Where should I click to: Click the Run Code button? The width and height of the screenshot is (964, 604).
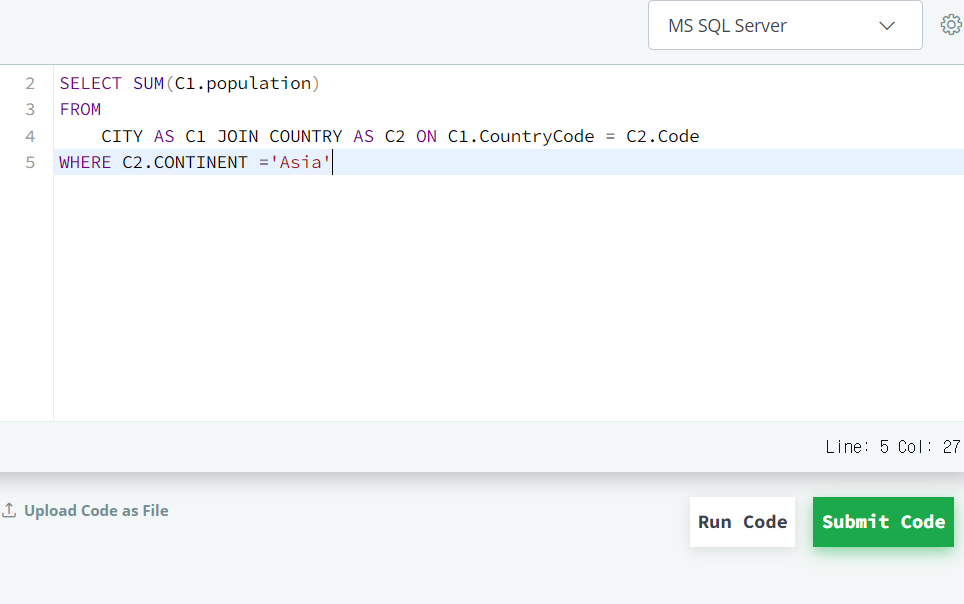pyautogui.click(x=742, y=522)
